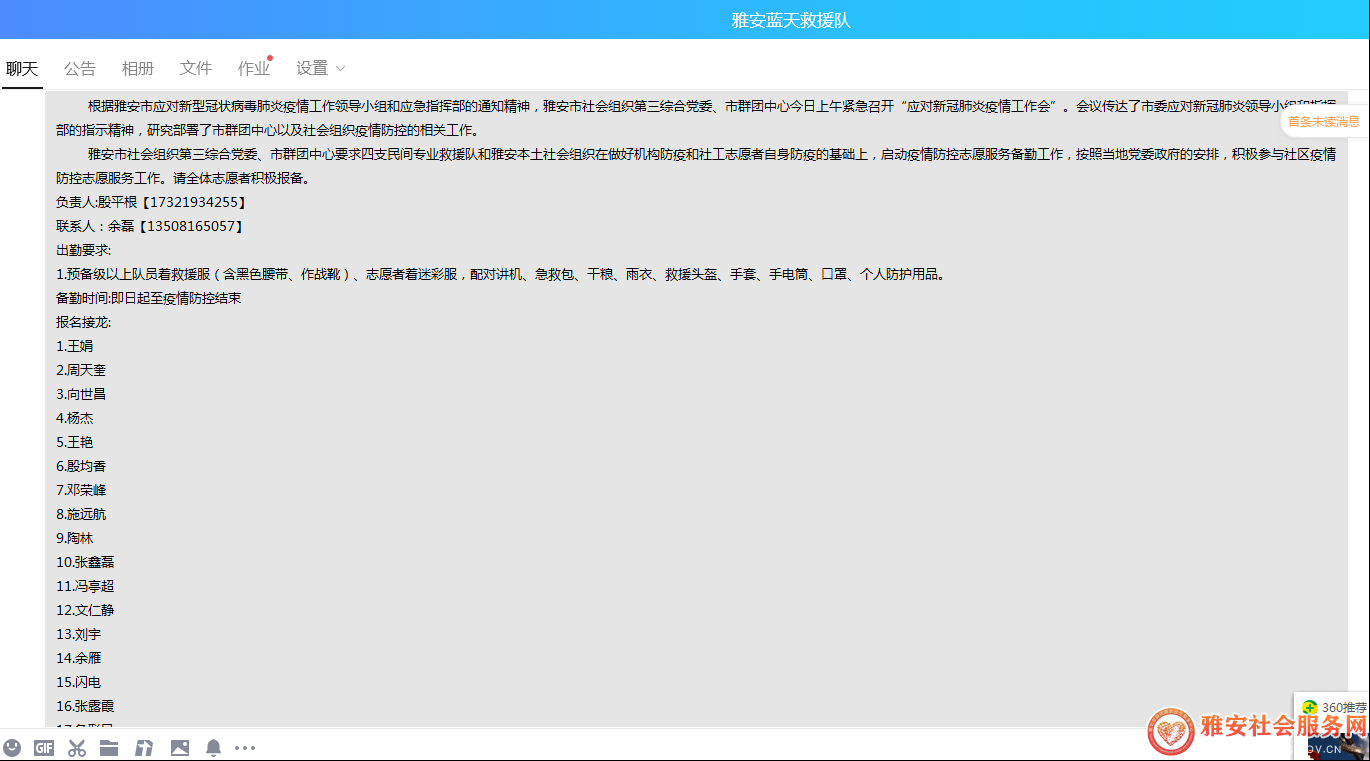Screen dimensions: 1370x761
Task: Click the bell notification icon
Action: click(x=213, y=747)
